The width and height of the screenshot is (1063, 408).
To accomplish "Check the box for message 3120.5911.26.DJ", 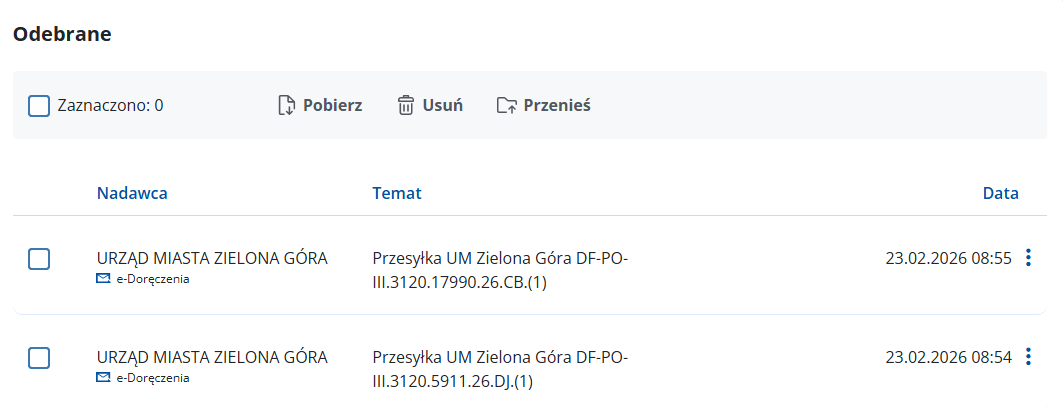I will pos(39,357).
